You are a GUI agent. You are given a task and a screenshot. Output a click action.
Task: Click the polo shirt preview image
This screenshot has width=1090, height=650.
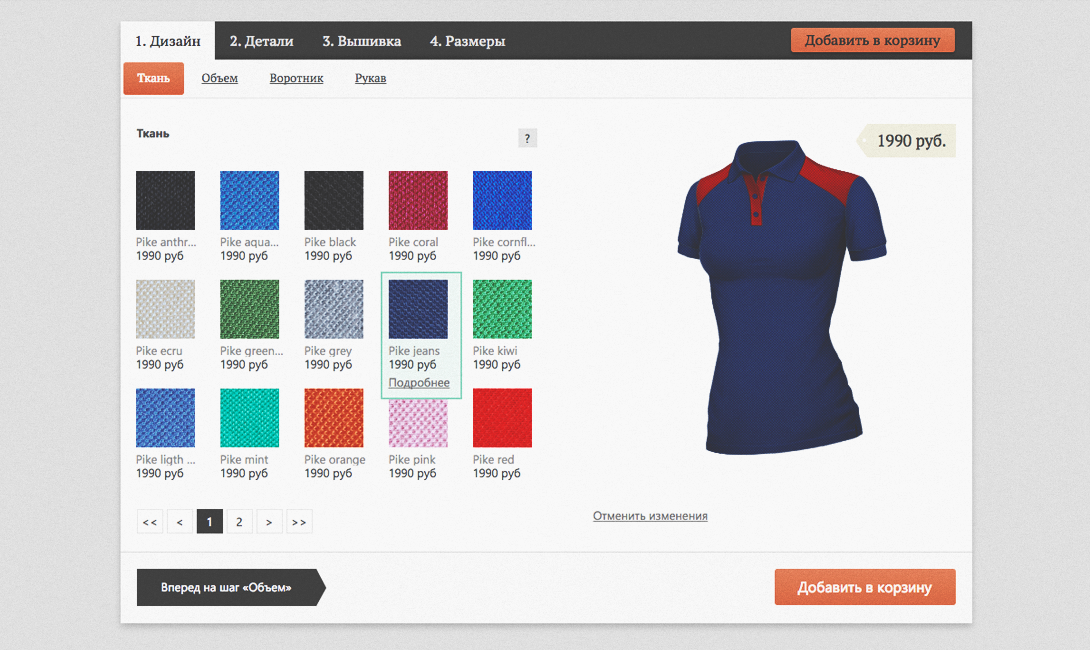(782, 297)
